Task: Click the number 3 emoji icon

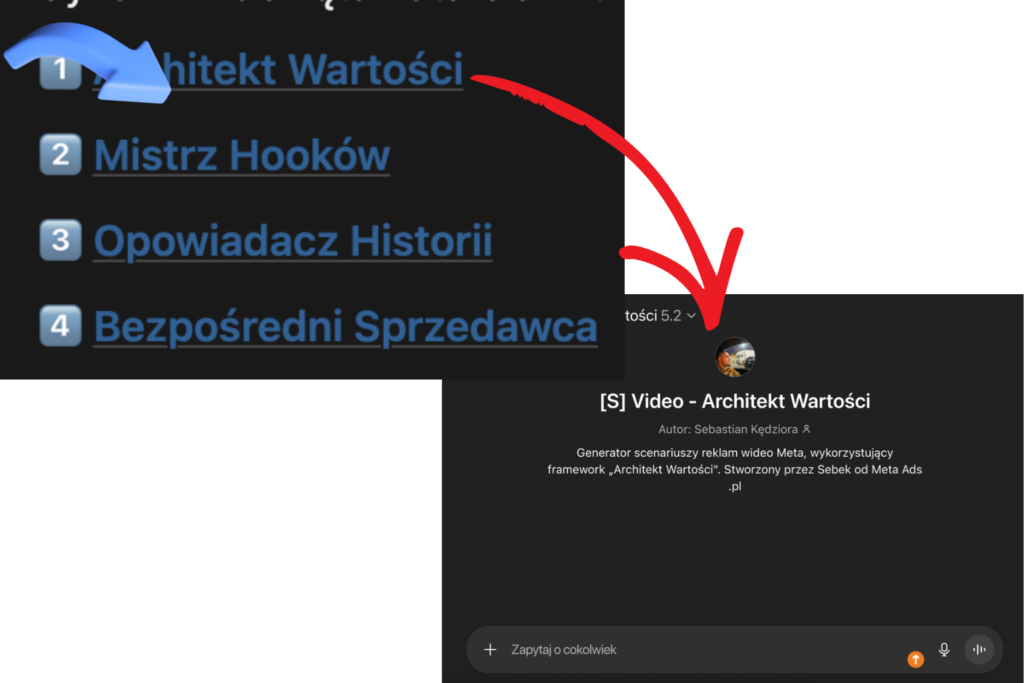Action: [60, 240]
